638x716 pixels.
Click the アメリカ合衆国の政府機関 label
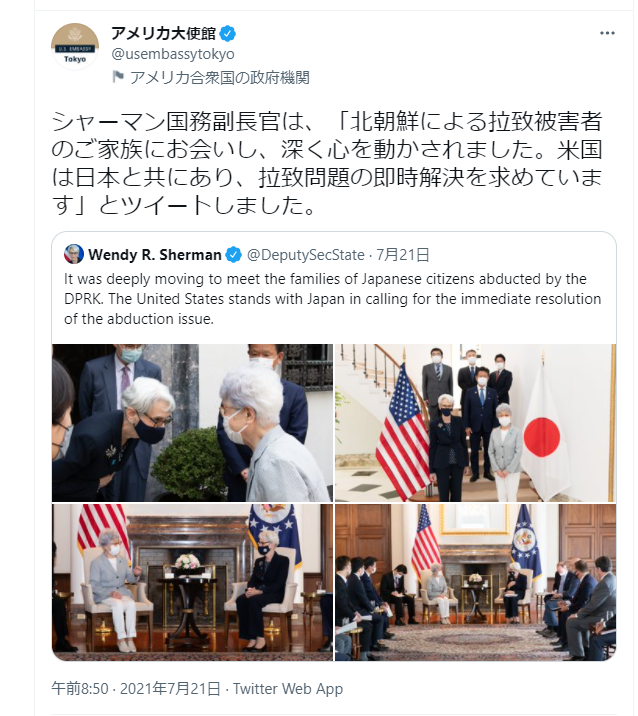tap(220, 78)
